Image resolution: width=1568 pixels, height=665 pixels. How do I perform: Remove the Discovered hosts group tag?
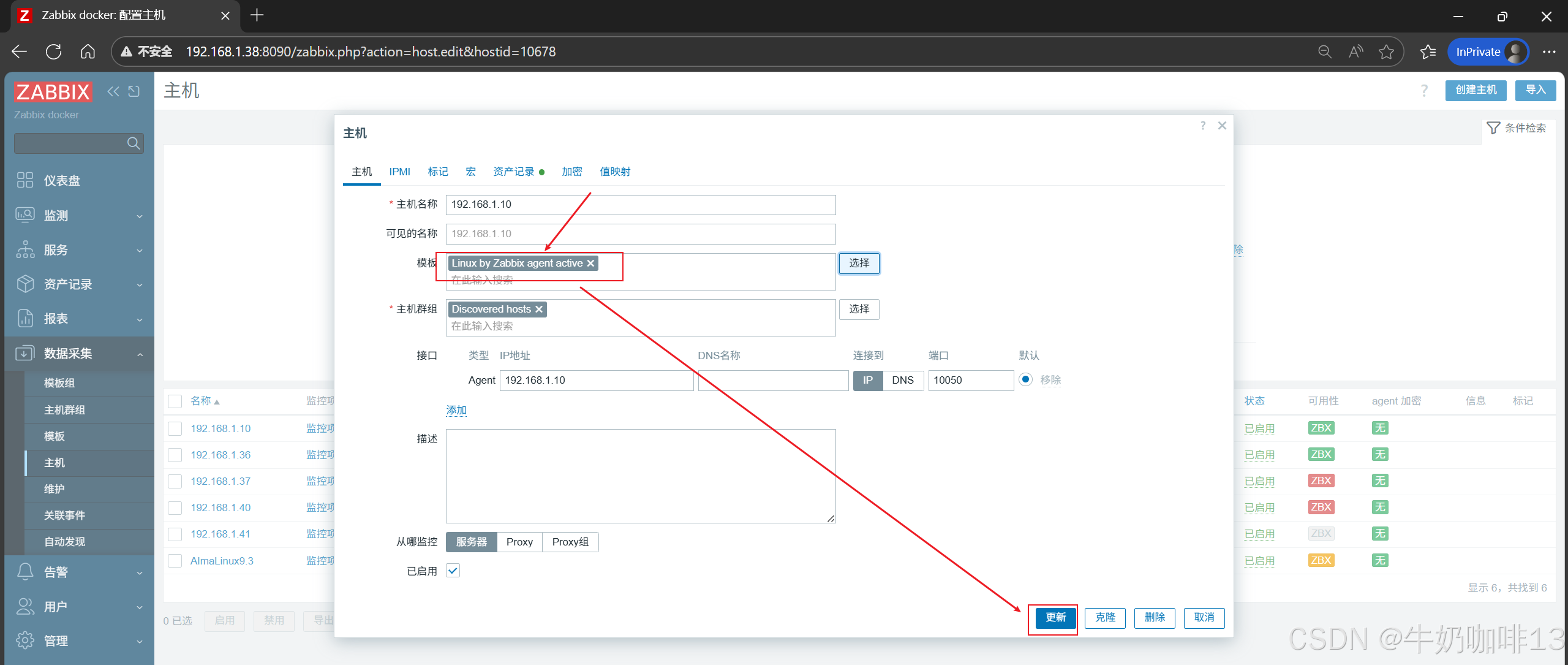tap(539, 310)
